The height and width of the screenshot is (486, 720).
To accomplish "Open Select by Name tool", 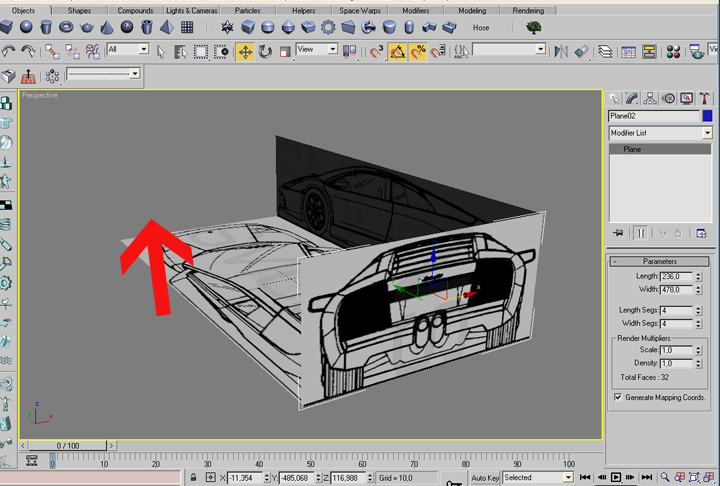I will [x=180, y=51].
